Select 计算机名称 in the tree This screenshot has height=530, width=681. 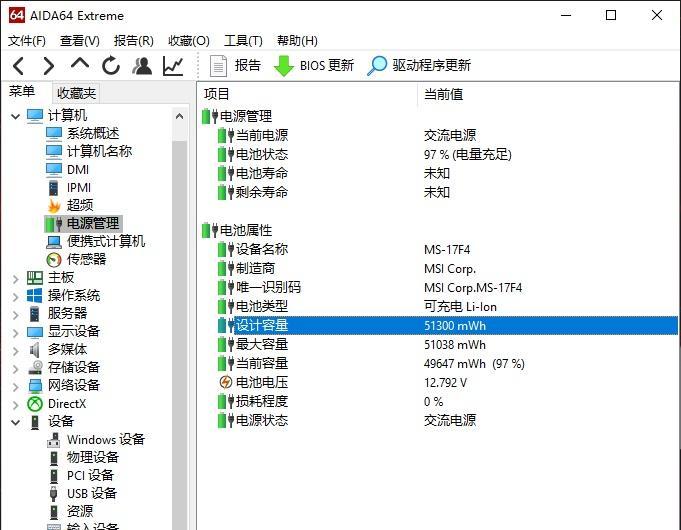click(x=99, y=151)
